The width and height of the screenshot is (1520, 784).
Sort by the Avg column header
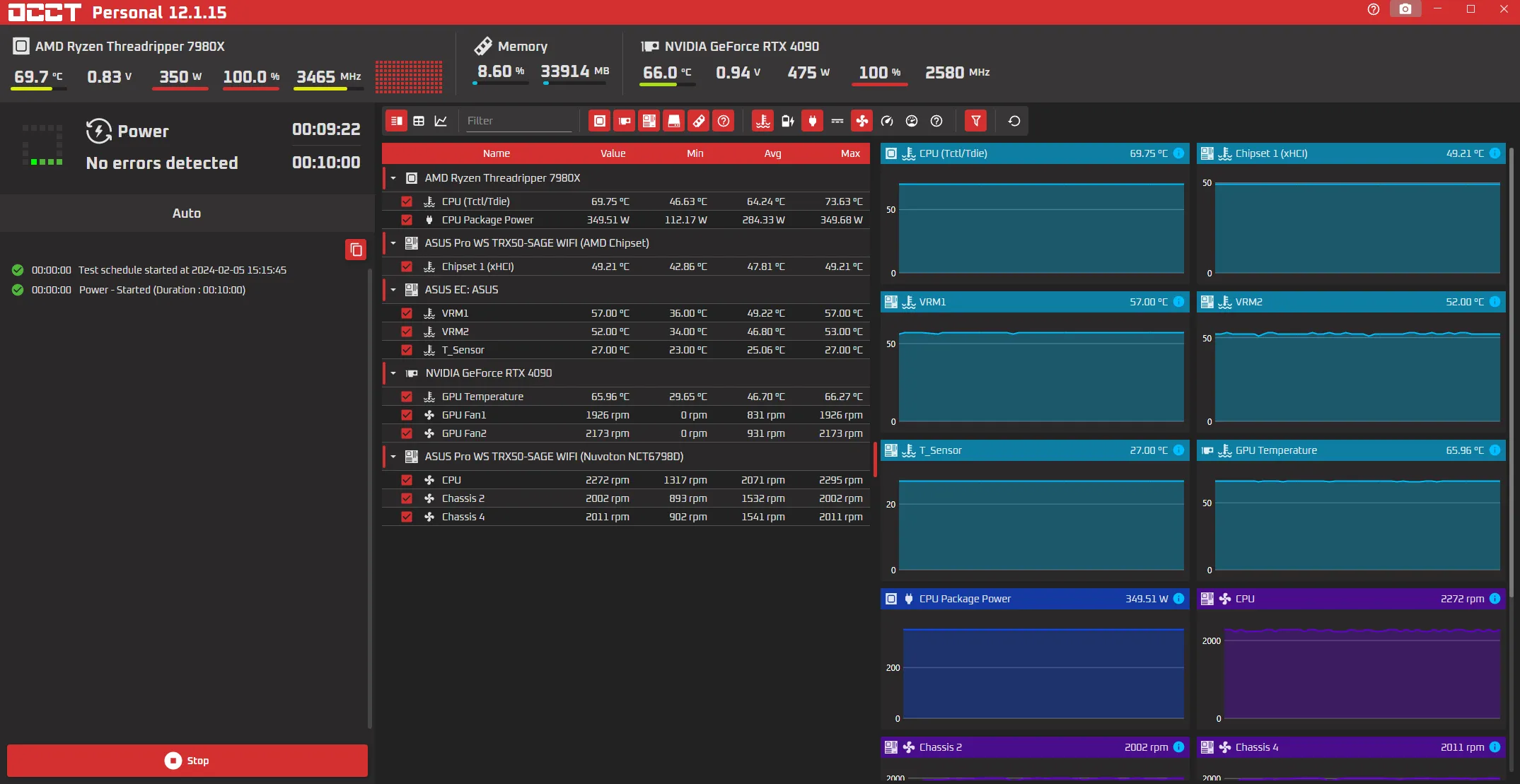coord(772,153)
